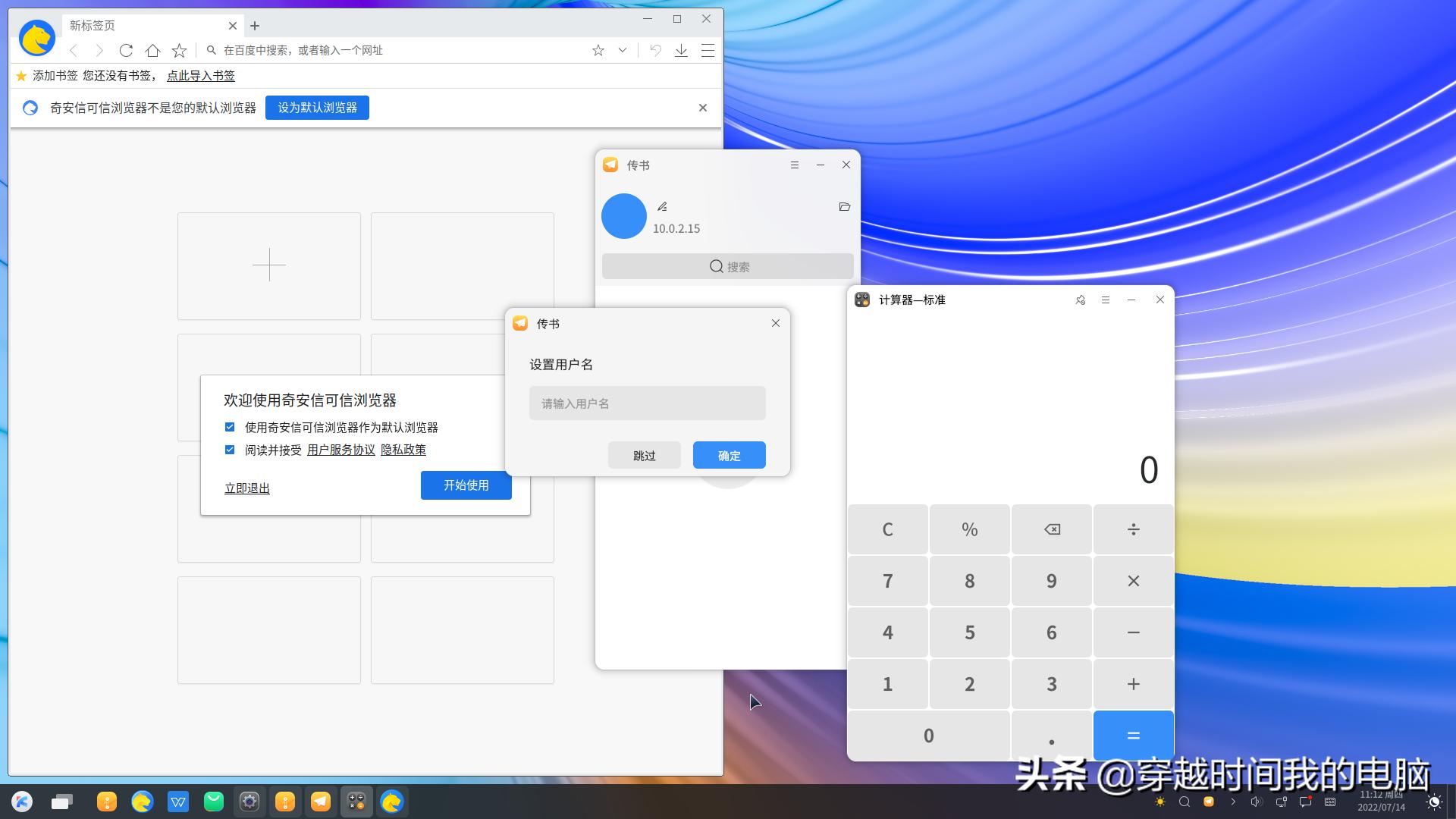Image resolution: width=1456 pixels, height=819 pixels.
Task: Uncheck 使用奇安信可信浏览器作为默认浏览器
Action: [230, 427]
